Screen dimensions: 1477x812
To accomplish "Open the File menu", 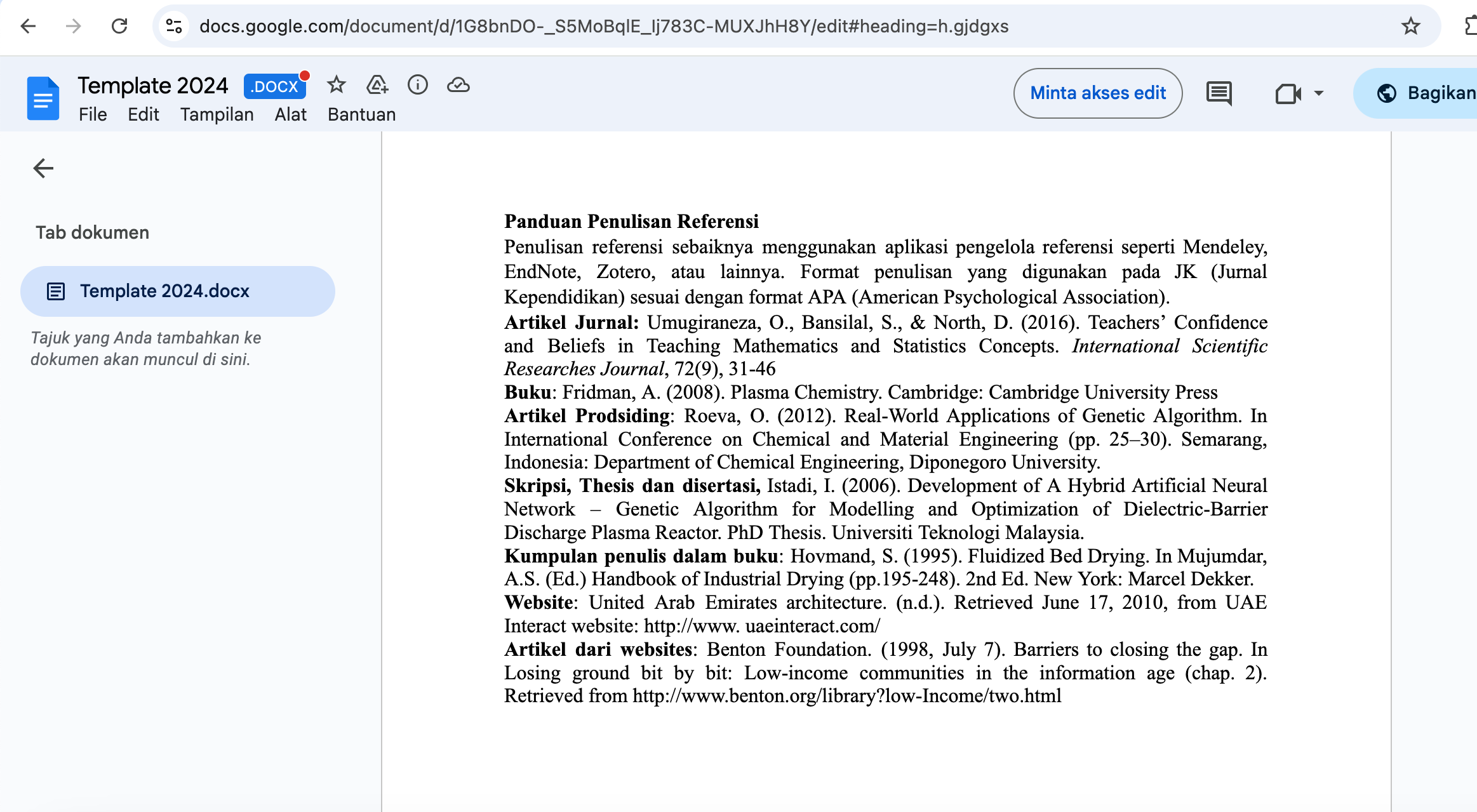I will (93, 114).
